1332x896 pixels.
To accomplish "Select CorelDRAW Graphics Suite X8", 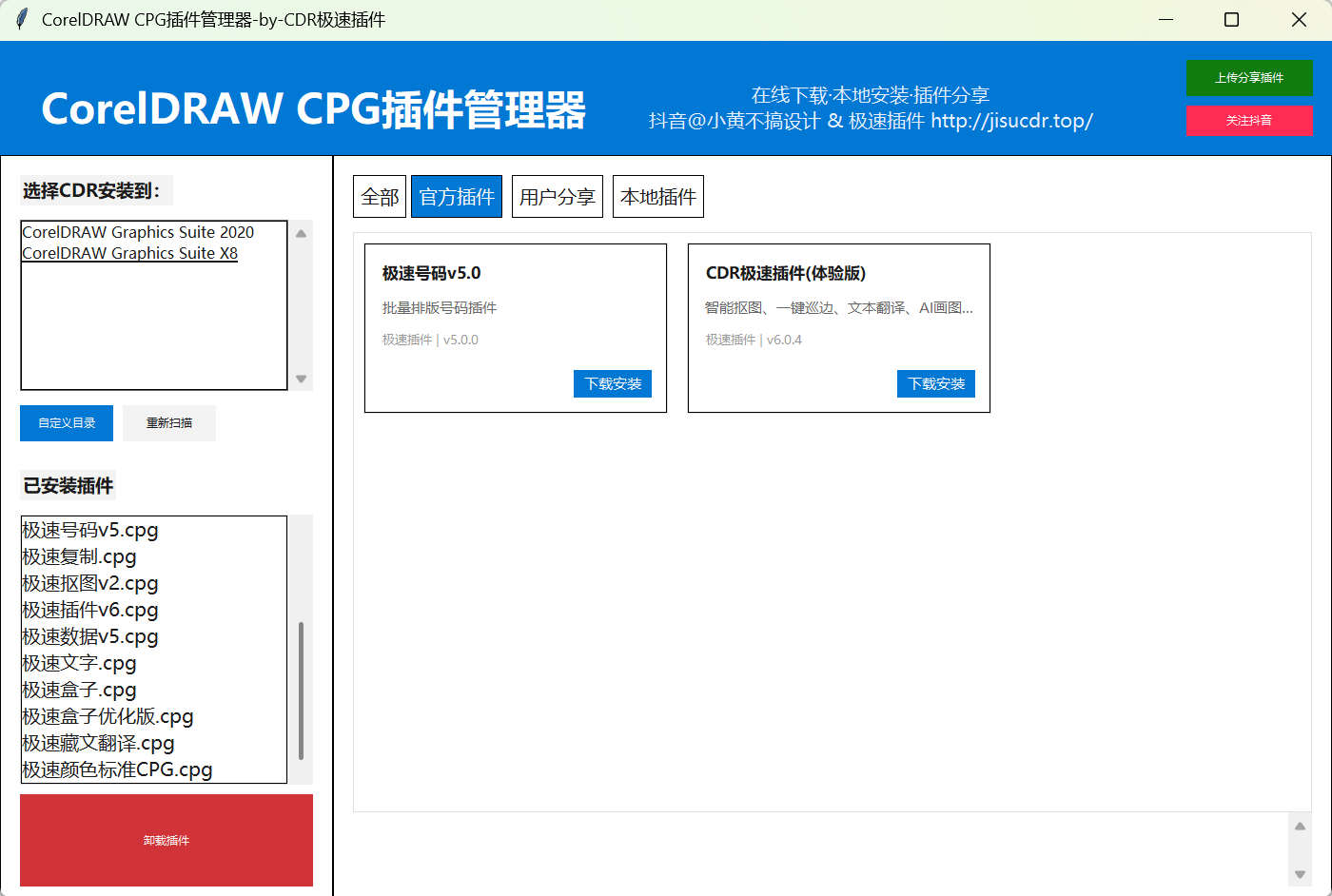I will [129, 253].
